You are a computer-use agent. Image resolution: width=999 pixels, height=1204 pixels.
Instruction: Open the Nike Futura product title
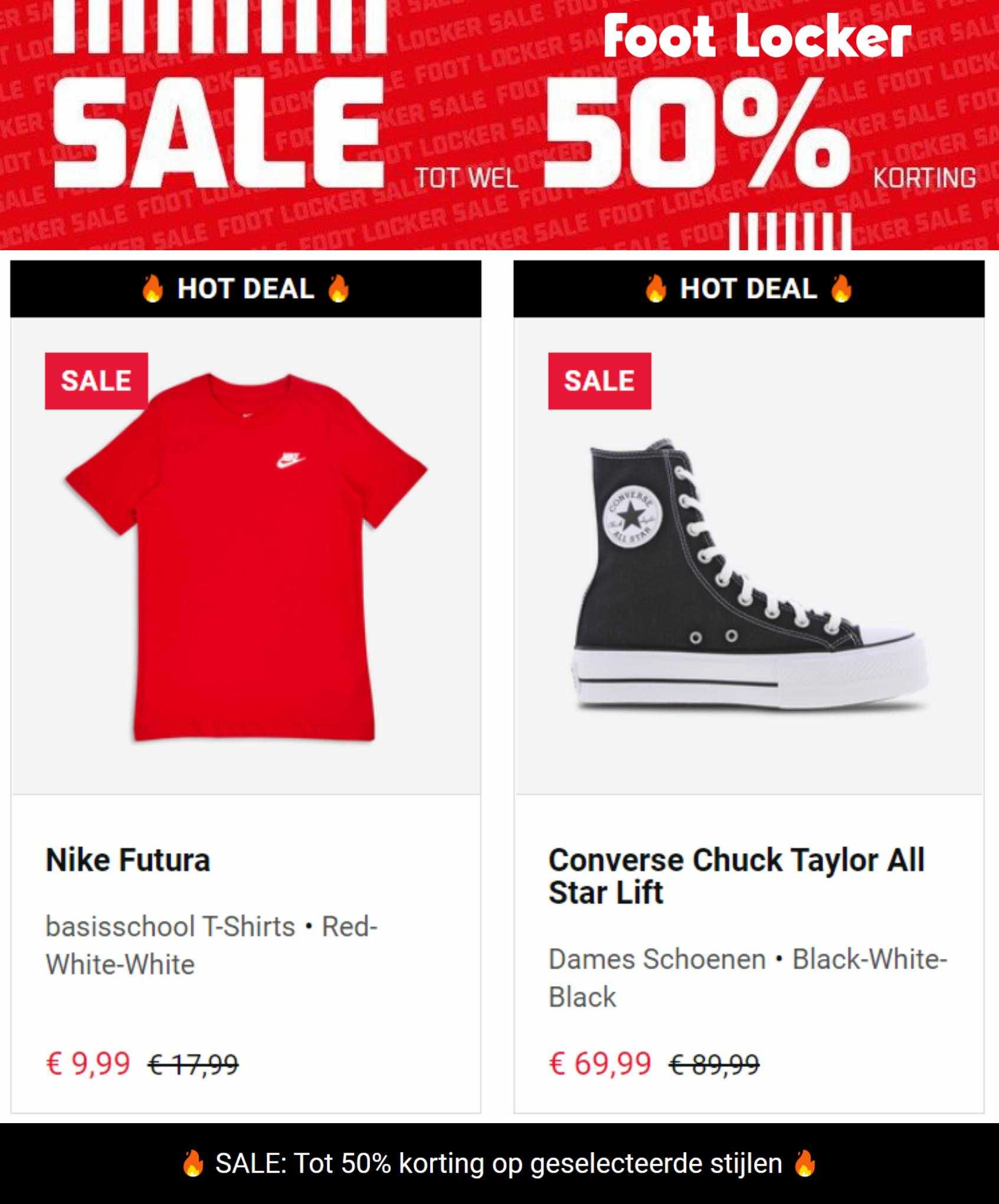click(128, 860)
